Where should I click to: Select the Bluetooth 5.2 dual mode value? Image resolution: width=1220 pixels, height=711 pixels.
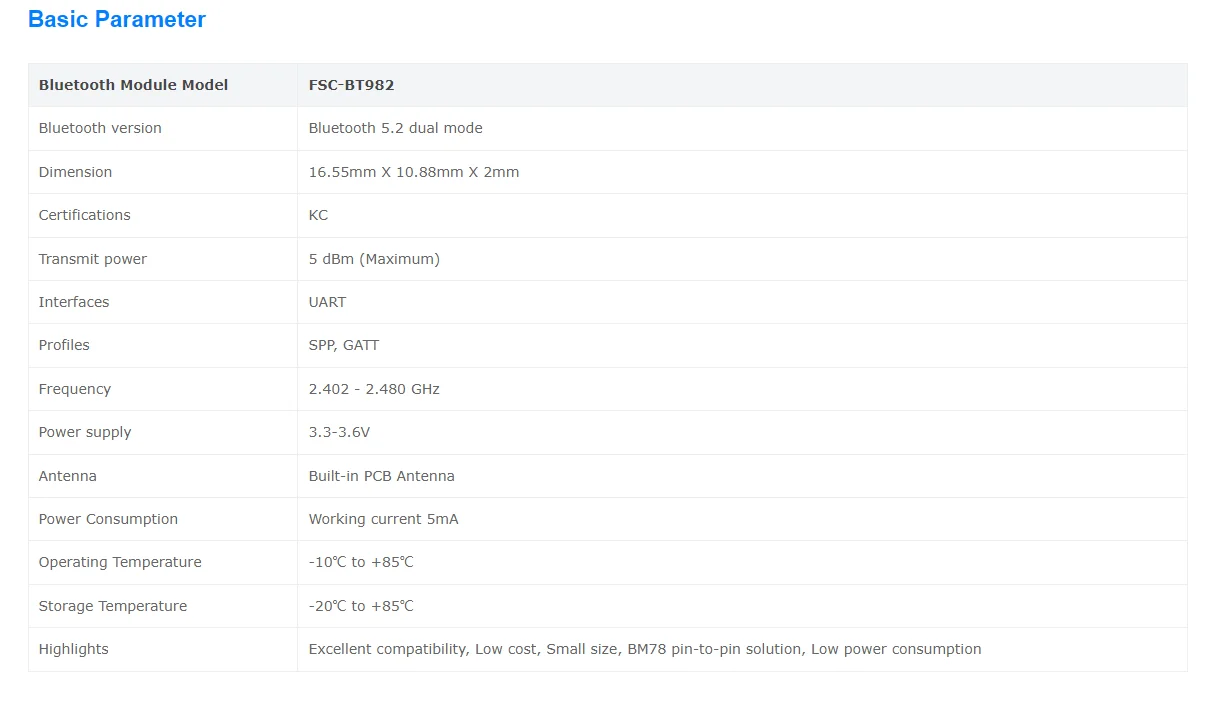click(395, 128)
